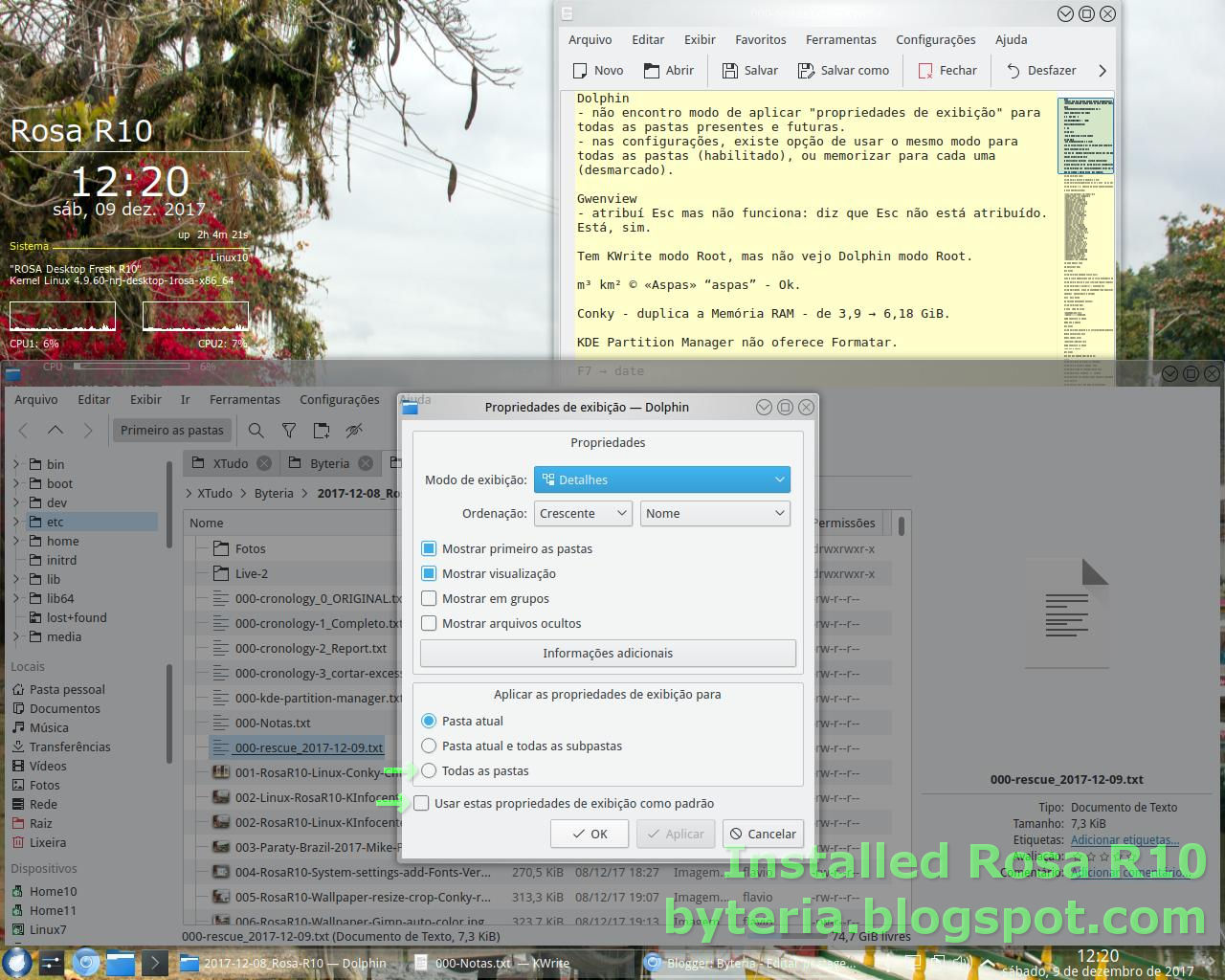Viewport: 1225px width, 980px height.
Task: Click the volume icon in the system tray
Action: pyautogui.click(x=961, y=962)
